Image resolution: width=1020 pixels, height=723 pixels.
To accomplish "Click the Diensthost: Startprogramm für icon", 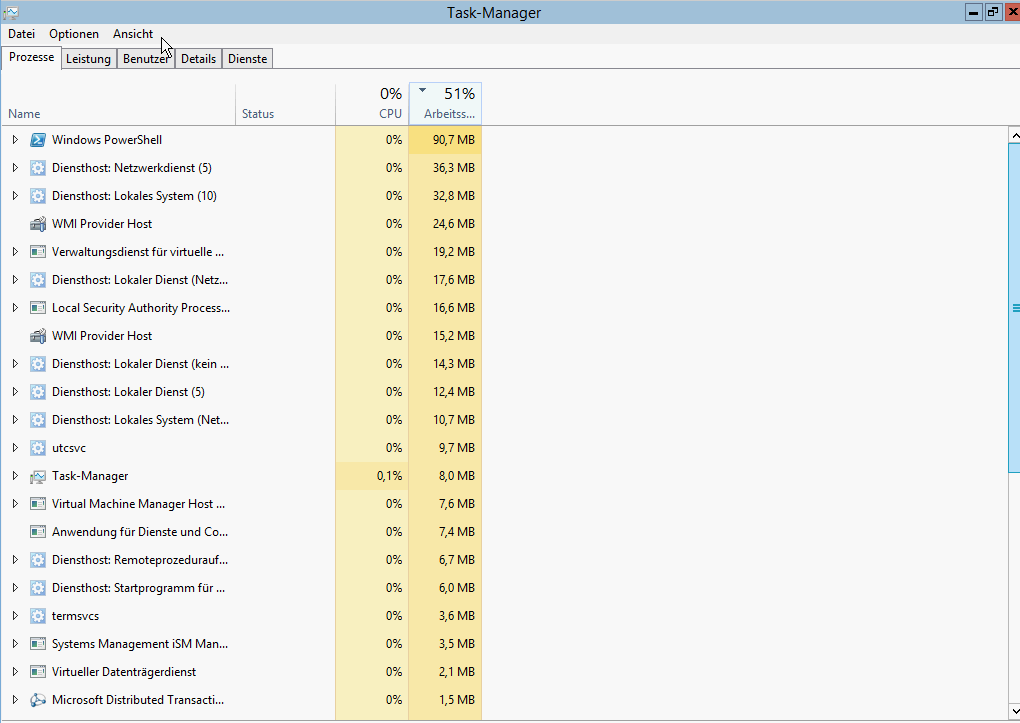I will 38,588.
